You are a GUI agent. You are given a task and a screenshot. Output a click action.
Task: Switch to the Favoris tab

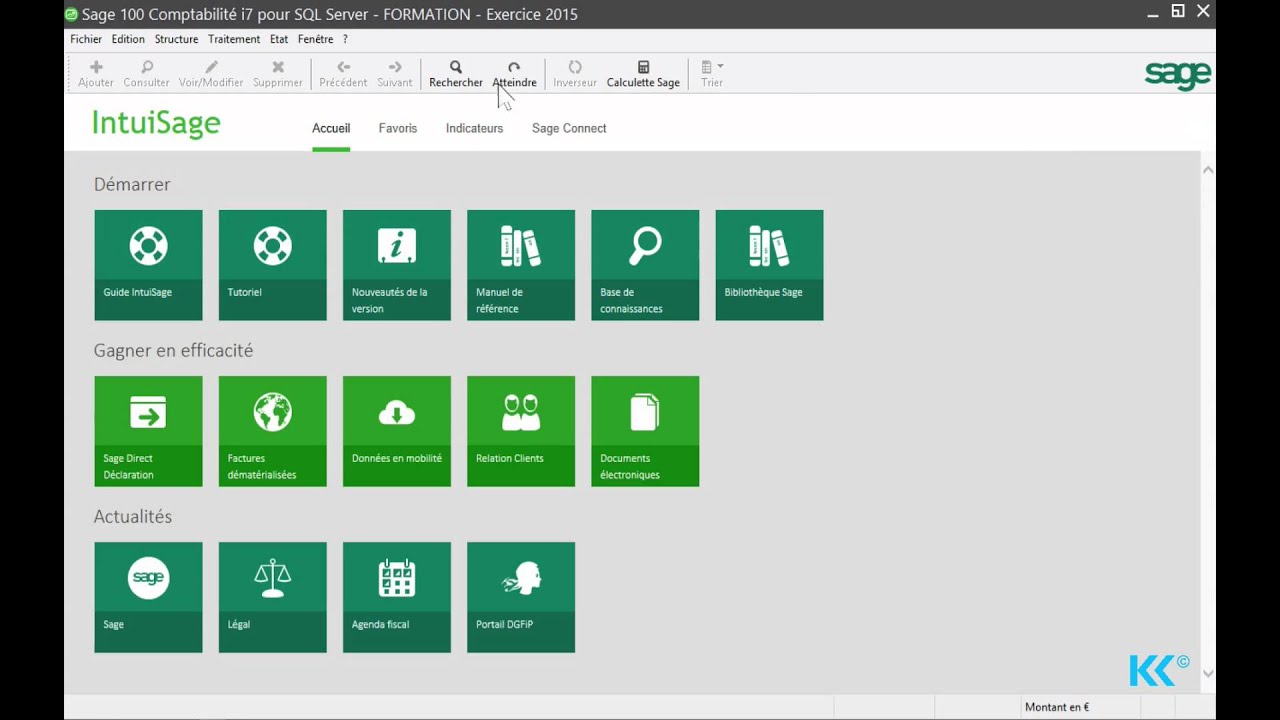(x=398, y=128)
